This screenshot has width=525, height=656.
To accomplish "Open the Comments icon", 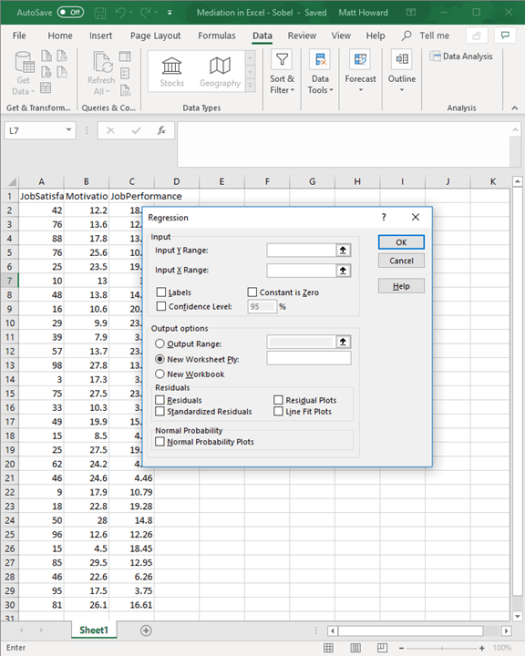I will coord(505,36).
